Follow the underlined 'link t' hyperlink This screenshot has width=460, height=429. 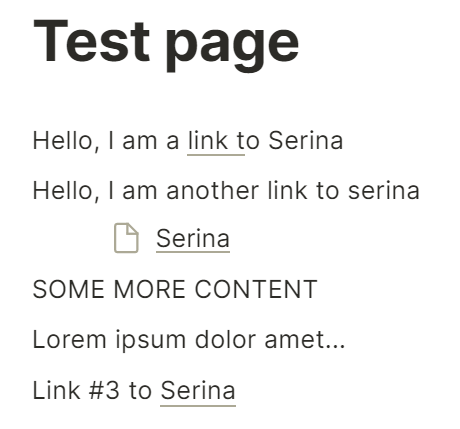point(216,141)
